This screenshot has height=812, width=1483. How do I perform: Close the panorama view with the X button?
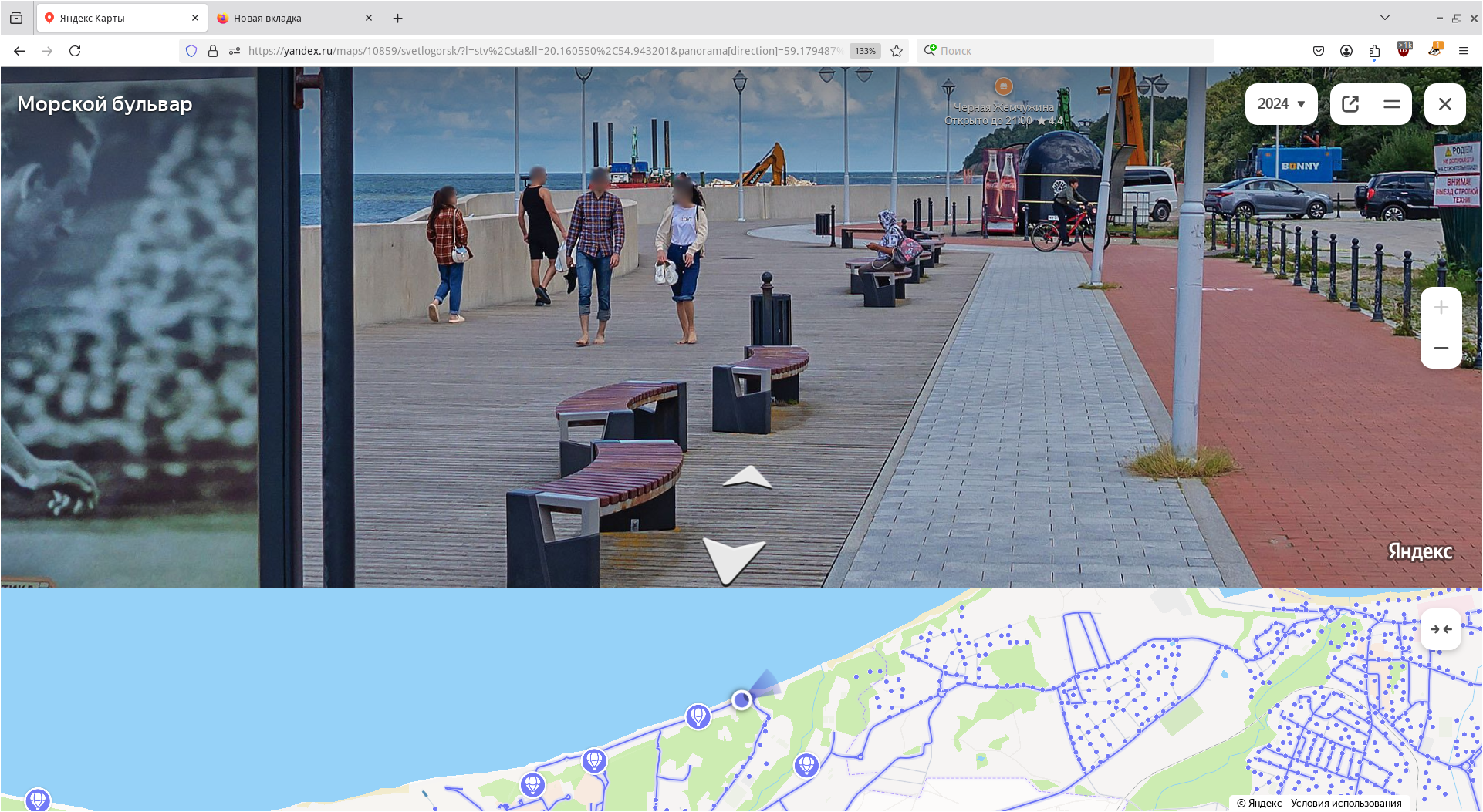pyautogui.click(x=1445, y=104)
